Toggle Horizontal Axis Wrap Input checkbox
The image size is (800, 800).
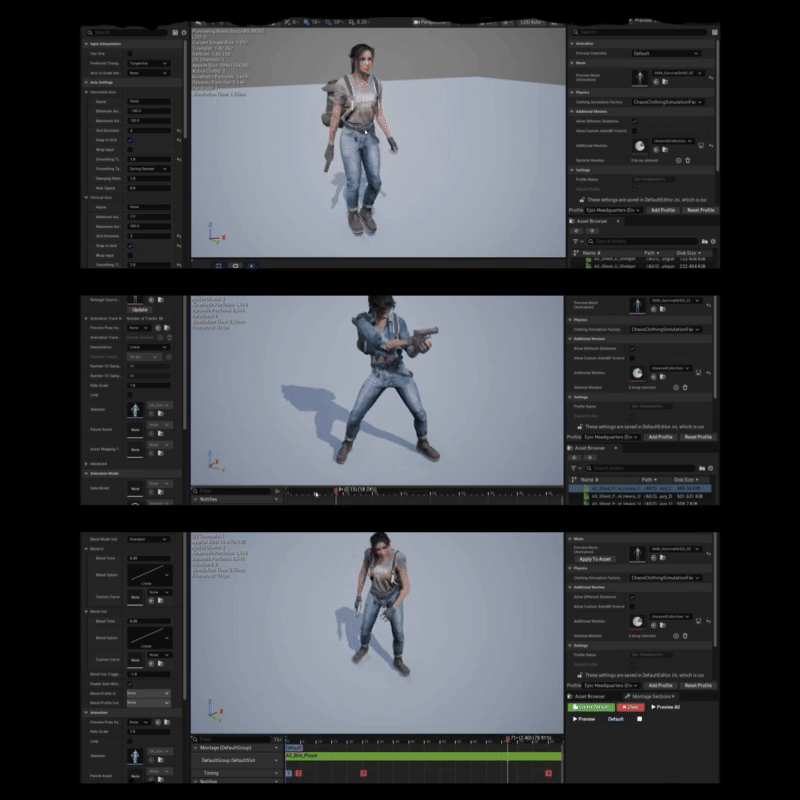pos(130,149)
